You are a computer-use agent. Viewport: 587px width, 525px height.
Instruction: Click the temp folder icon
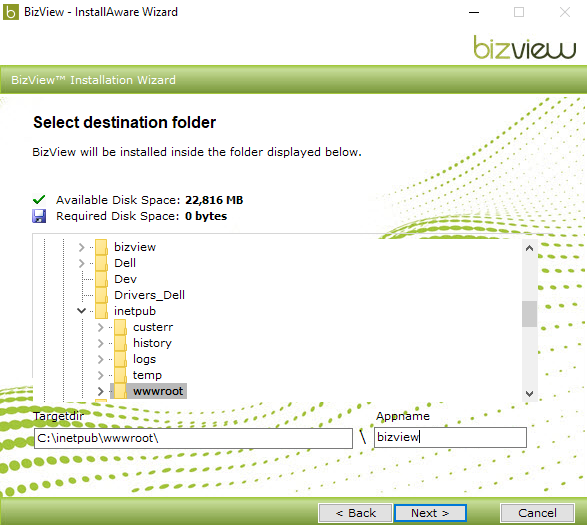click(x=120, y=375)
